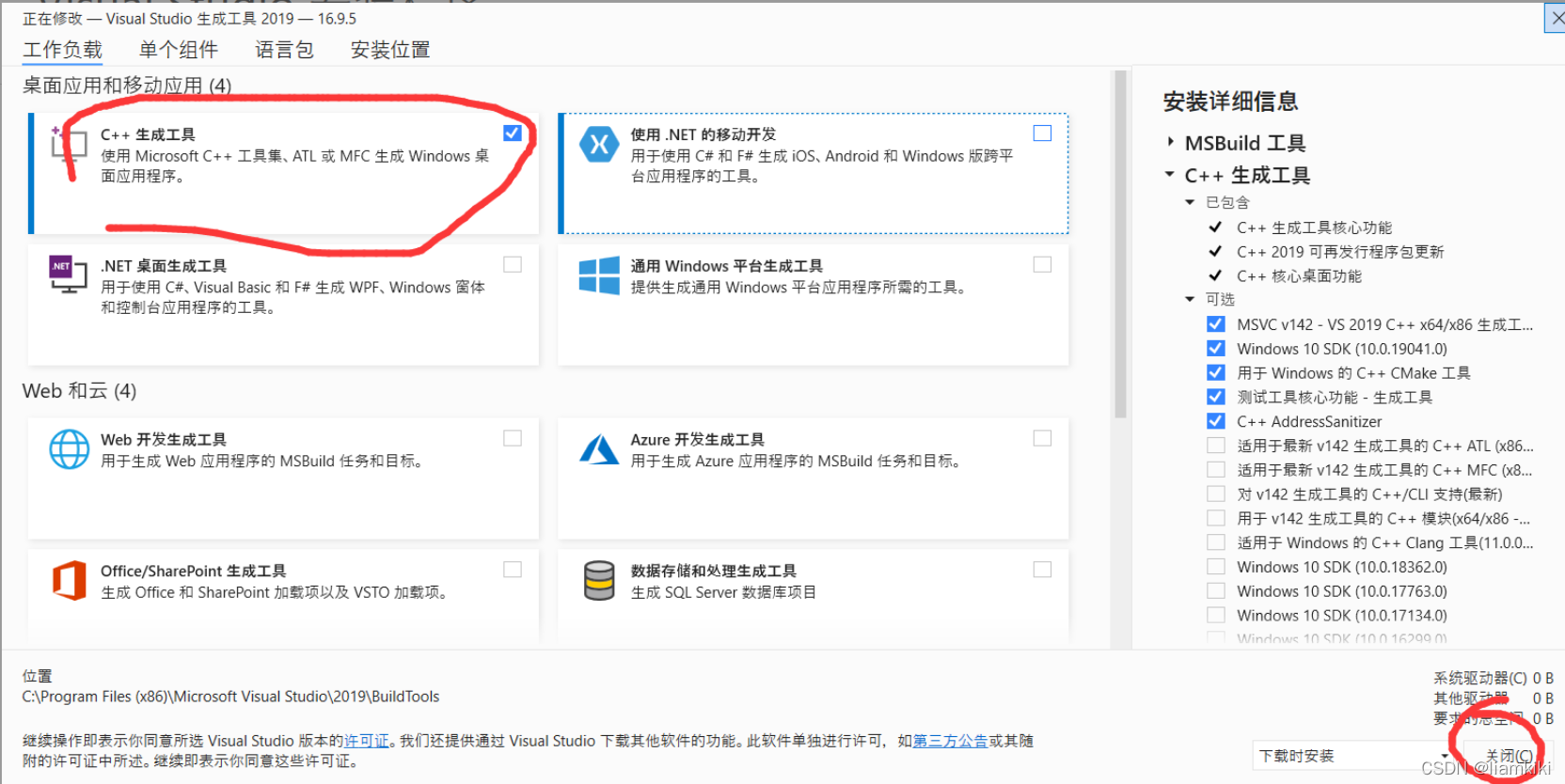
Task: Click the dialog close X at top right
Action: [1557, 18]
